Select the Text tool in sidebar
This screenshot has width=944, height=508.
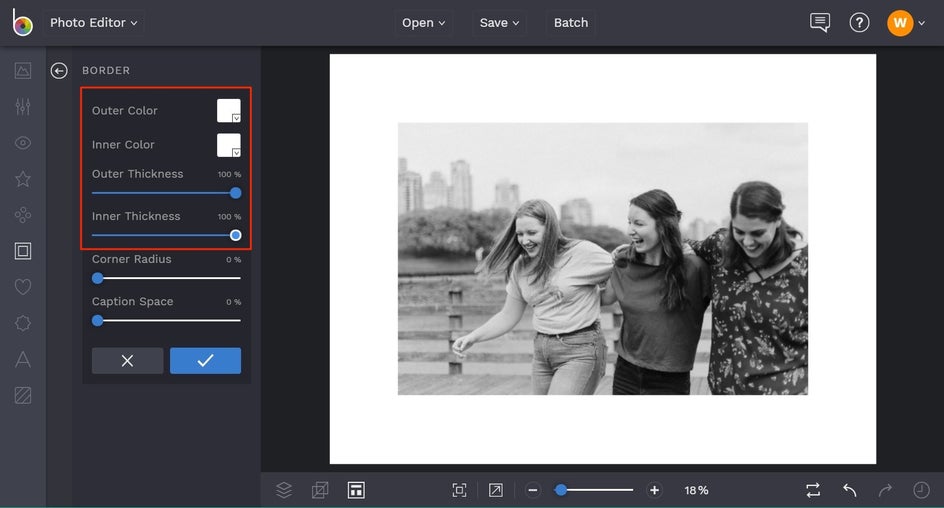(22, 360)
